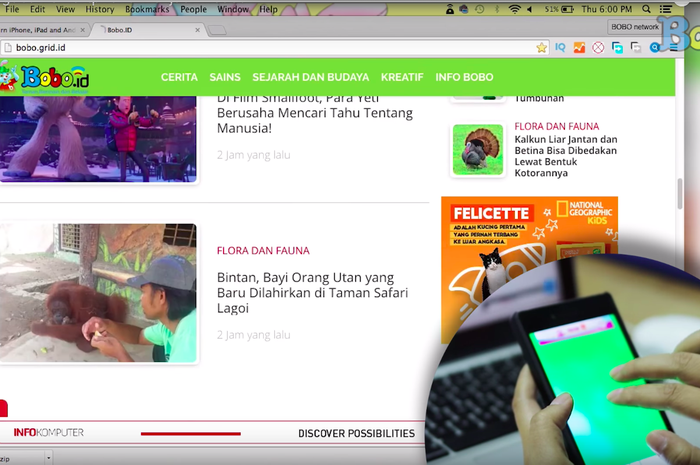The image size is (700, 465).
Task: Click the bookmark star in address bar
Action: click(x=542, y=47)
